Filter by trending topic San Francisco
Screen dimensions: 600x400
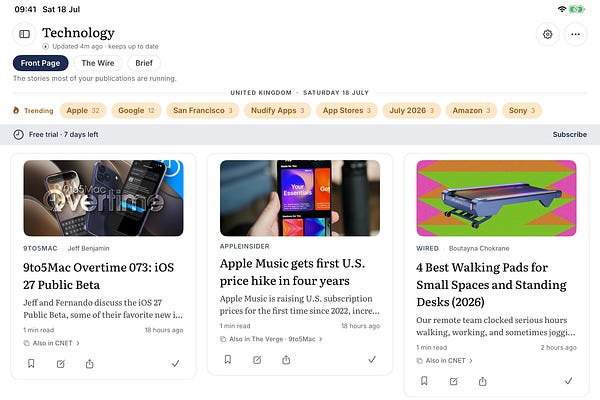203,111
